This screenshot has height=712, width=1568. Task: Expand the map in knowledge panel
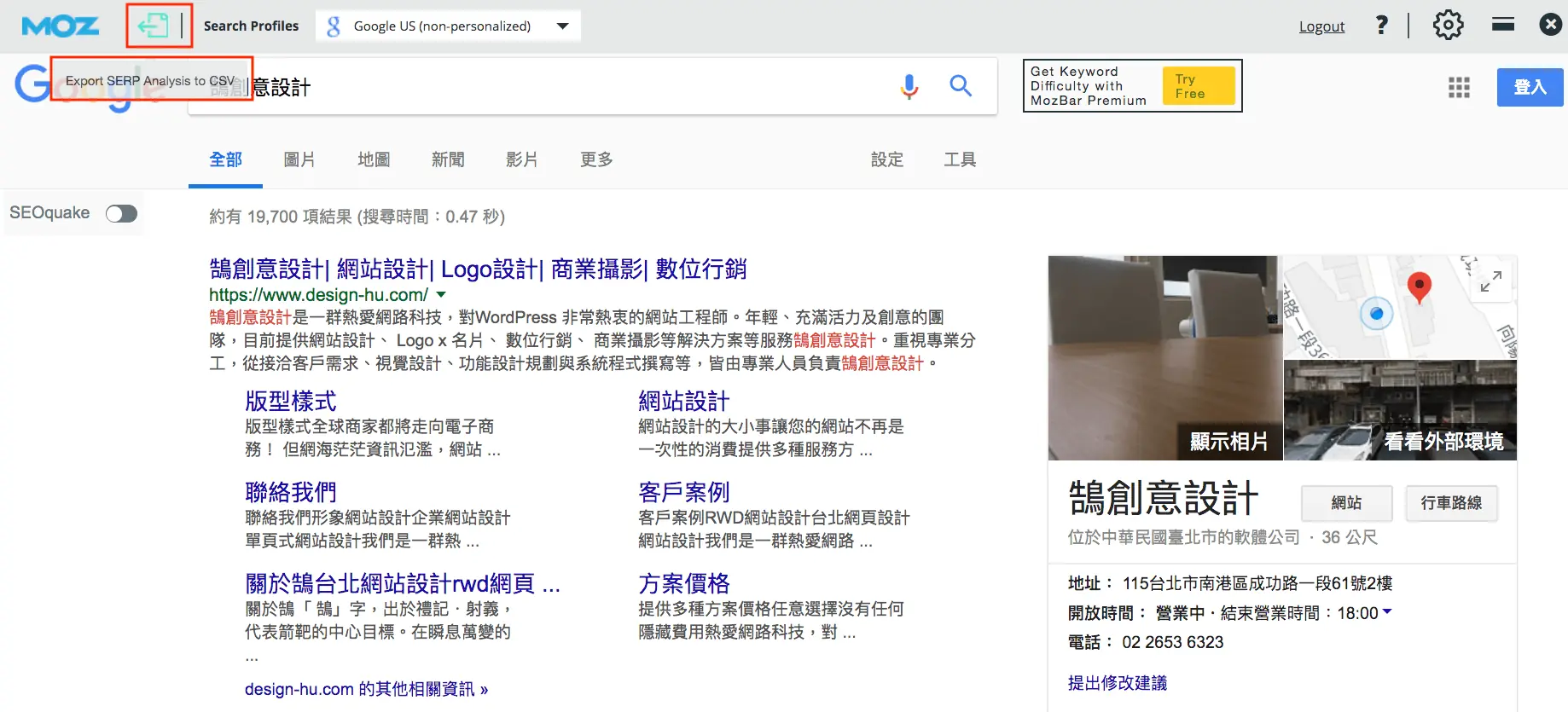pos(1491,281)
